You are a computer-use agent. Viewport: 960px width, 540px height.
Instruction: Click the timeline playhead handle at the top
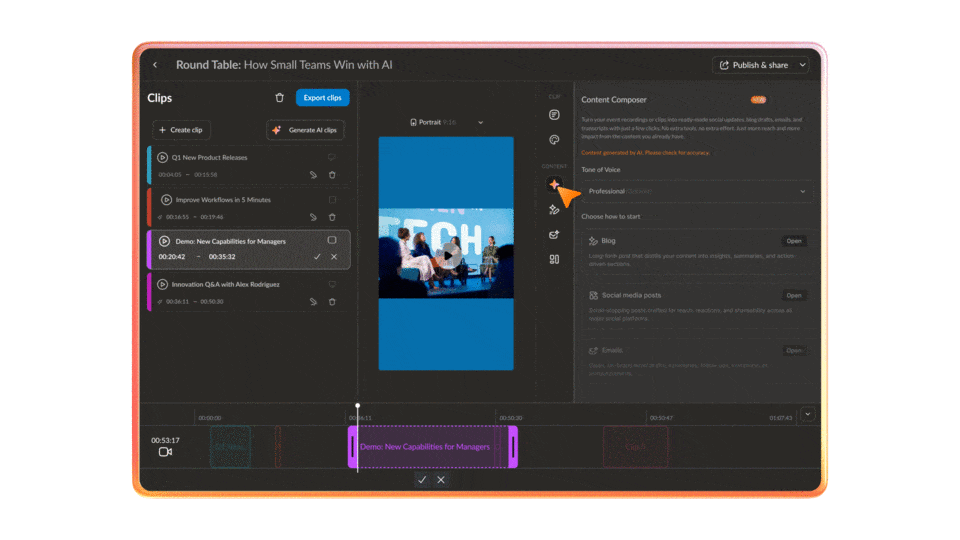[358, 405]
